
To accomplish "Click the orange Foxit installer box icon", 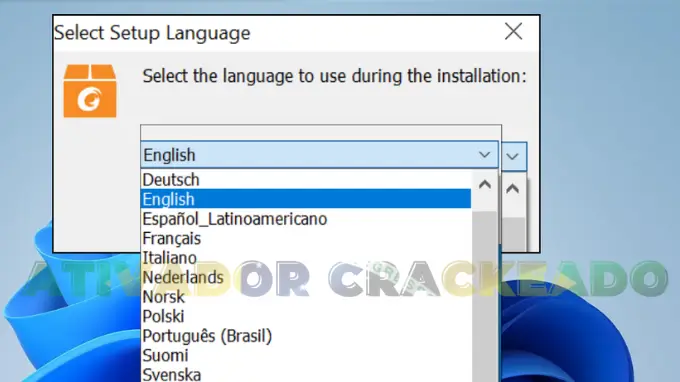I will (x=90, y=91).
